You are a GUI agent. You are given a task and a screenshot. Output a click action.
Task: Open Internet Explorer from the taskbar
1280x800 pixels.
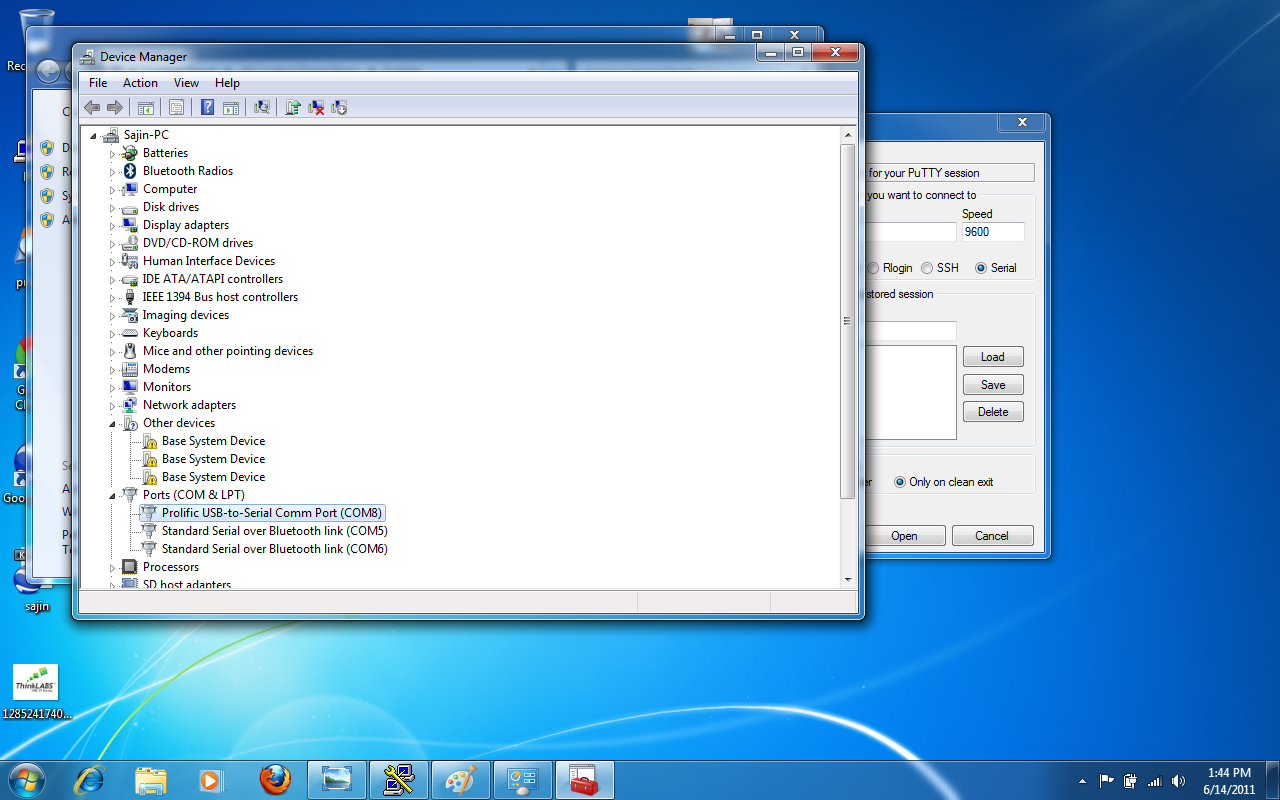click(90, 780)
